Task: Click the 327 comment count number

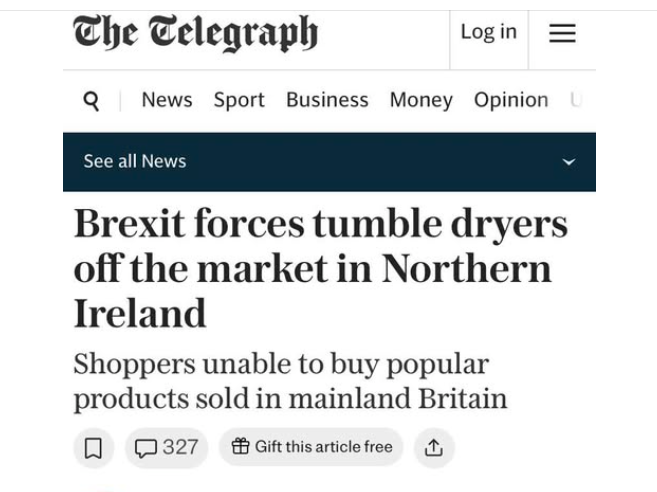Action: [180, 447]
